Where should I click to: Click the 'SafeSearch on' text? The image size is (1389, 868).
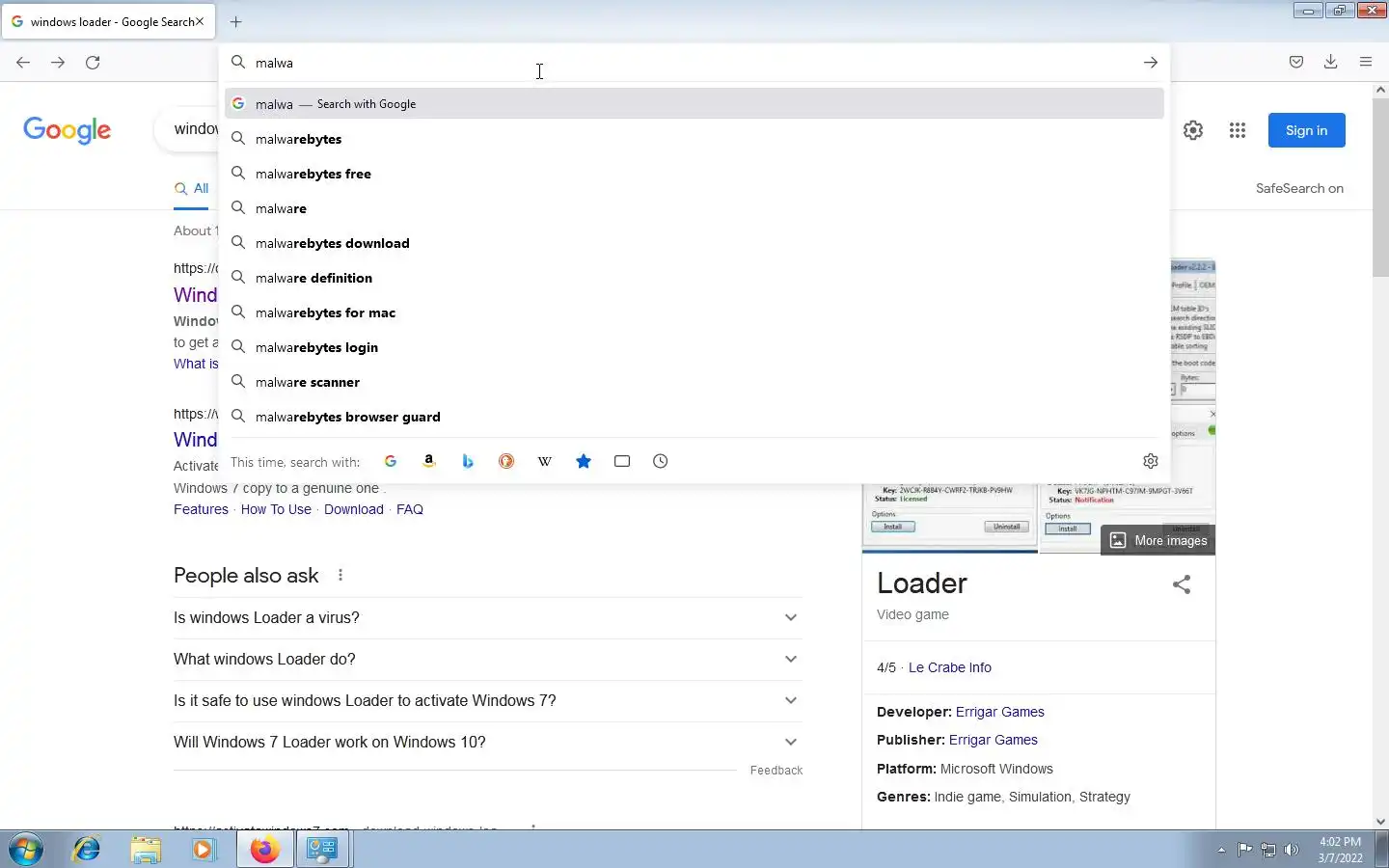[x=1299, y=188]
